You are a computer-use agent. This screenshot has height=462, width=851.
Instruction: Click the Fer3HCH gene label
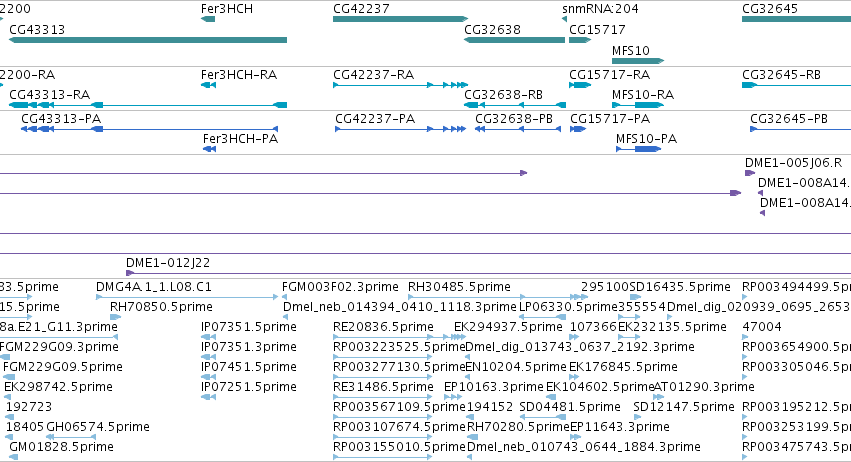[x=226, y=9]
